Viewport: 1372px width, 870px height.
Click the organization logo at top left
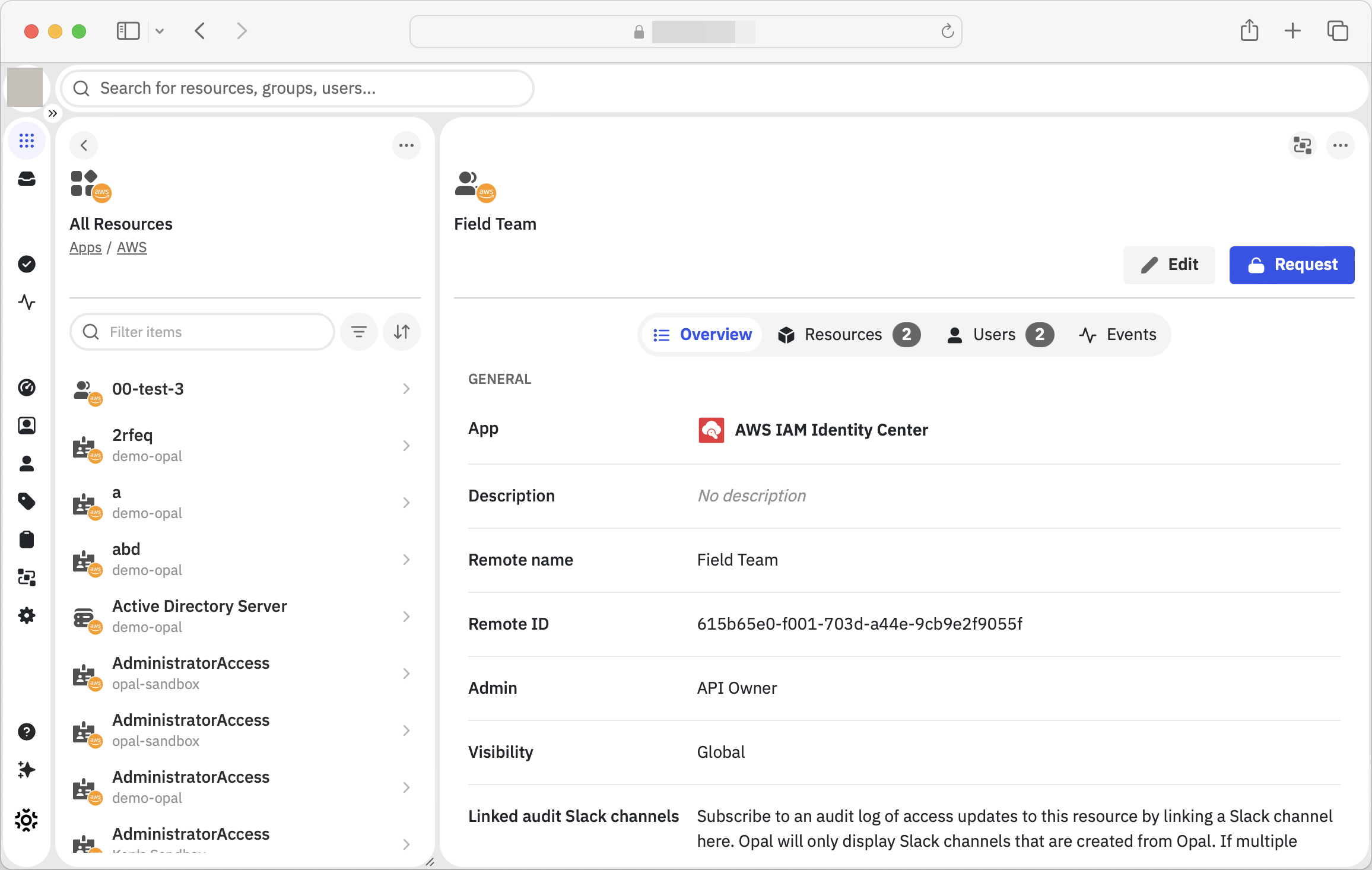[x=25, y=87]
